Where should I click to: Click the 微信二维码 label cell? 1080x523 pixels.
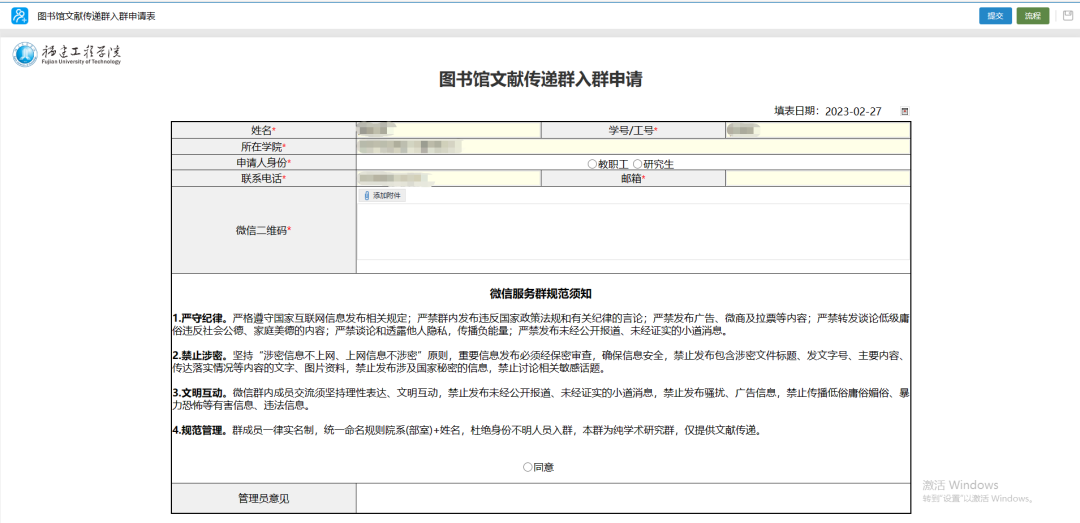(x=264, y=230)
